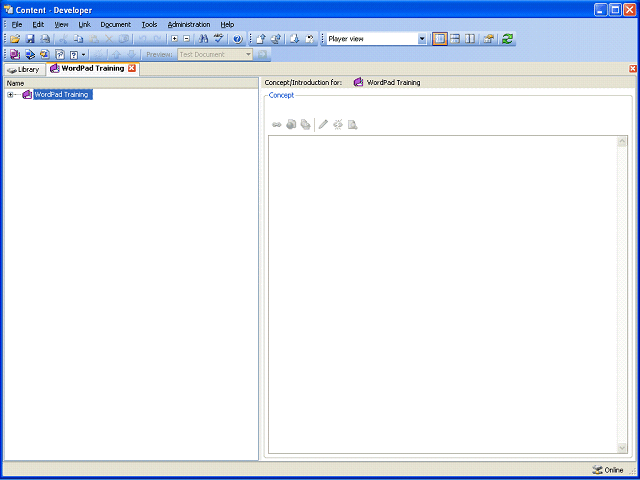Screen dimensions: 640x480
Task: Open the Document menu
Action: 116,24
